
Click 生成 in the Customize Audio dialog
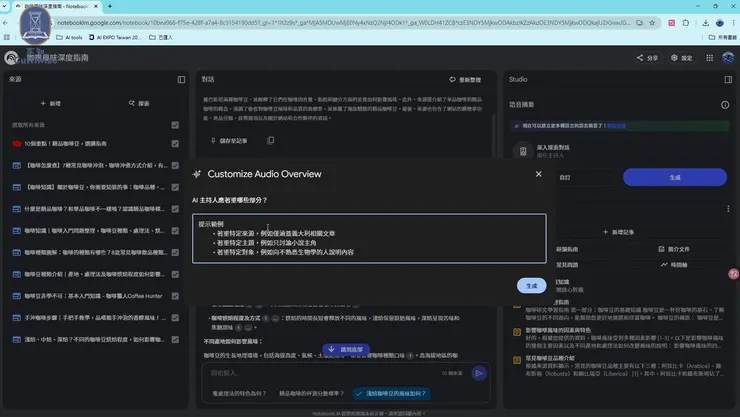point(531,285)
